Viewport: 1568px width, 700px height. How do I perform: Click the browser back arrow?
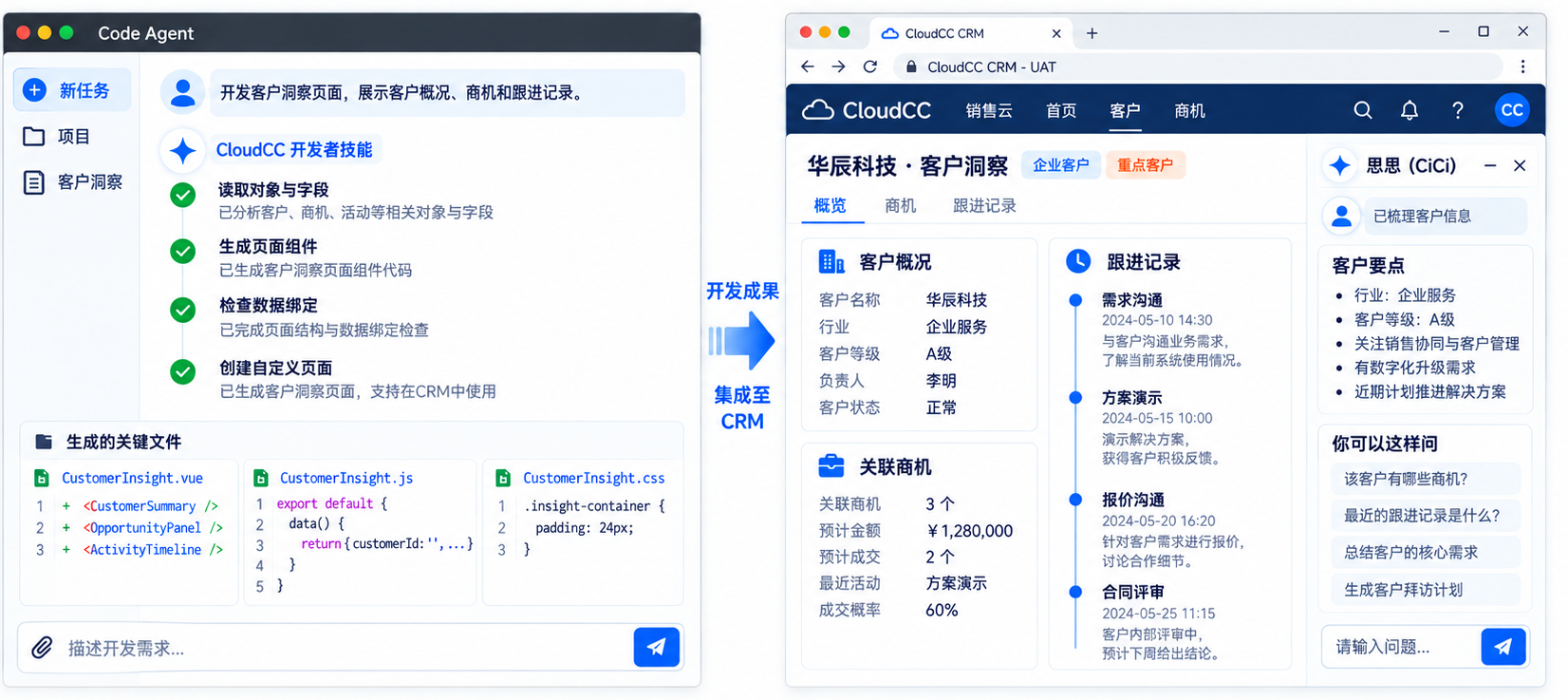coord(808,66)
